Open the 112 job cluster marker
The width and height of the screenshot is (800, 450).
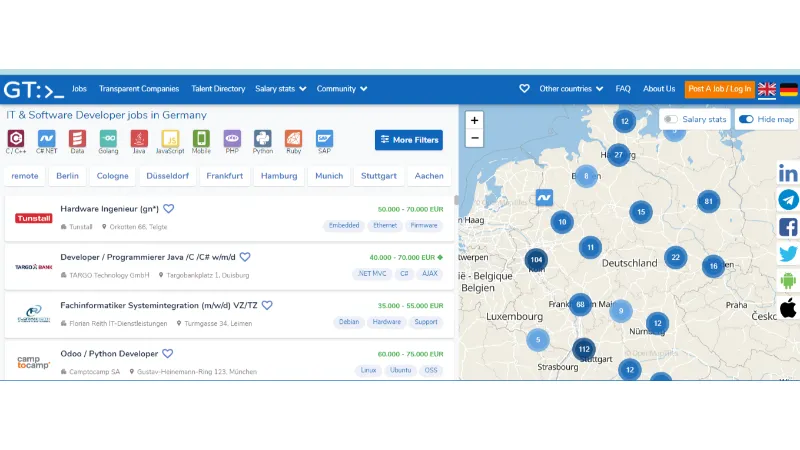pyautogui.click(x=584, y=349)
